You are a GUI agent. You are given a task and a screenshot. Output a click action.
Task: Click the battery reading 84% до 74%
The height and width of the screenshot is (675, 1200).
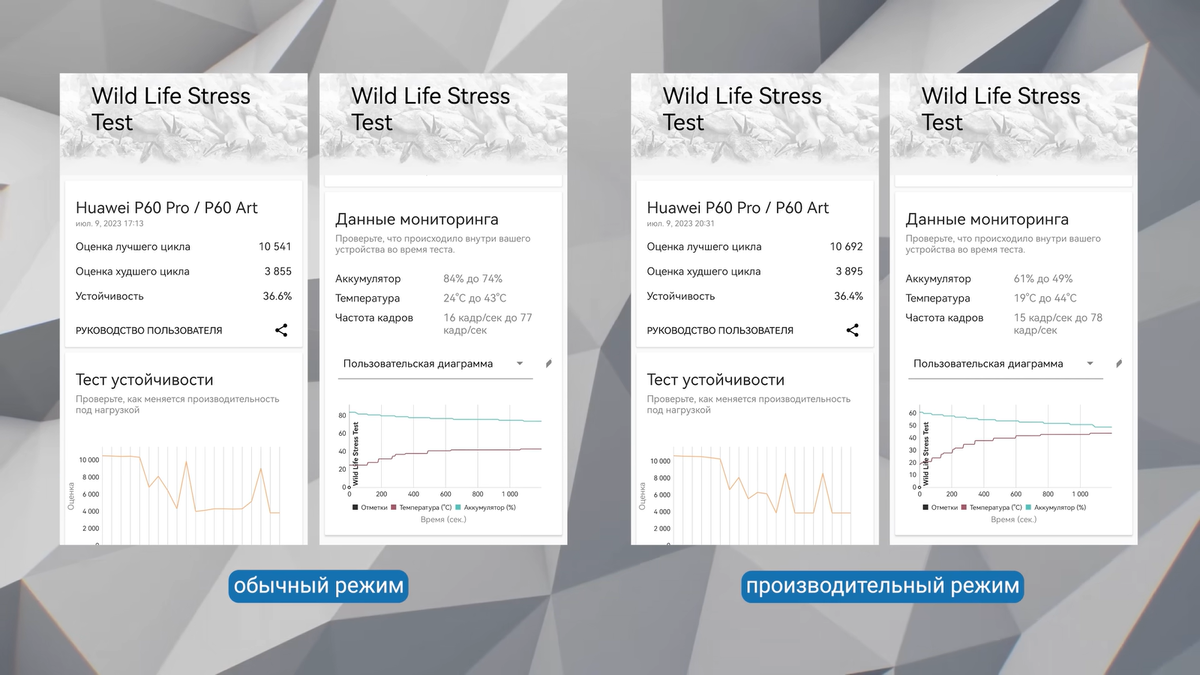473,279
